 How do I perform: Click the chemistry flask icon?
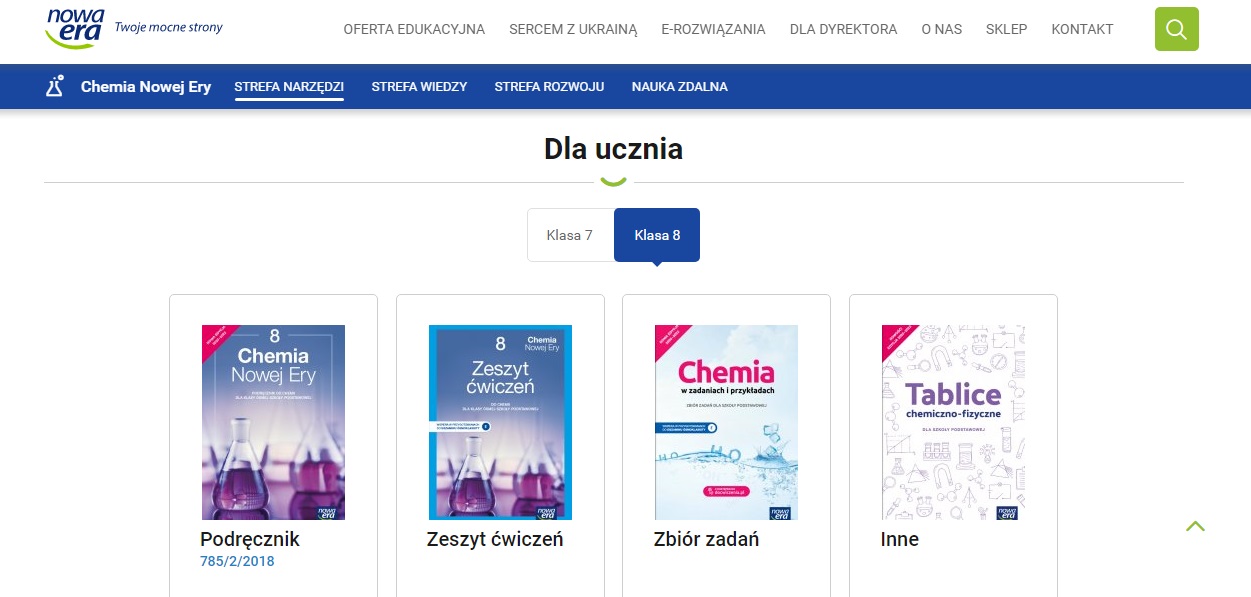tap(55, 86)
